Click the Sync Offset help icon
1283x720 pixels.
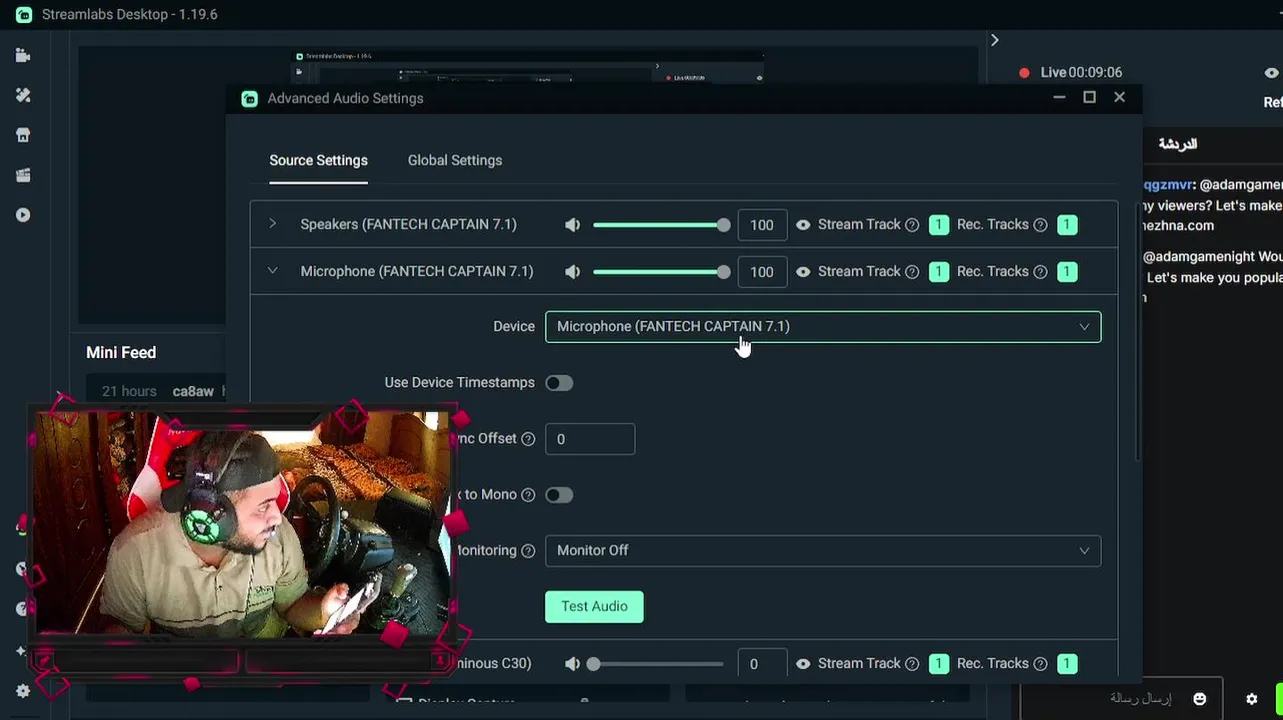[528, 439]
